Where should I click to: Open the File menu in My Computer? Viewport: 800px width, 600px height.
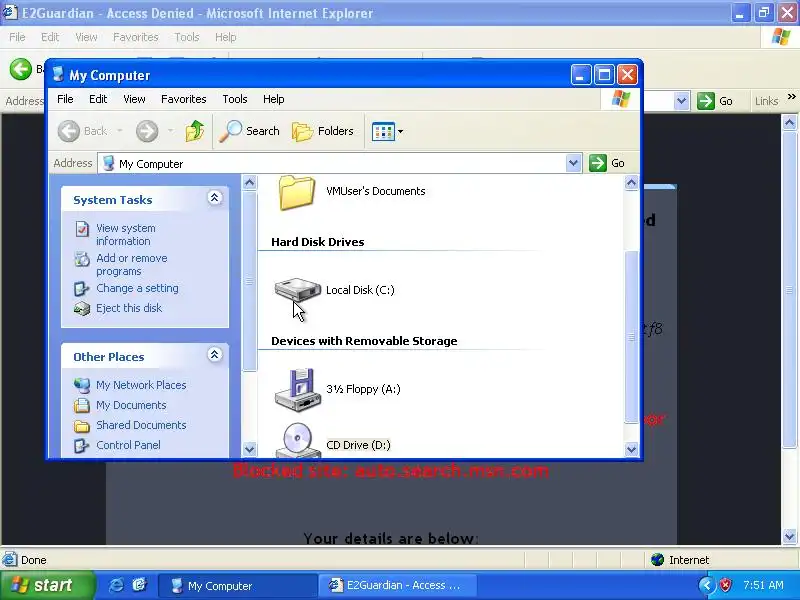[x=65, y=99]
